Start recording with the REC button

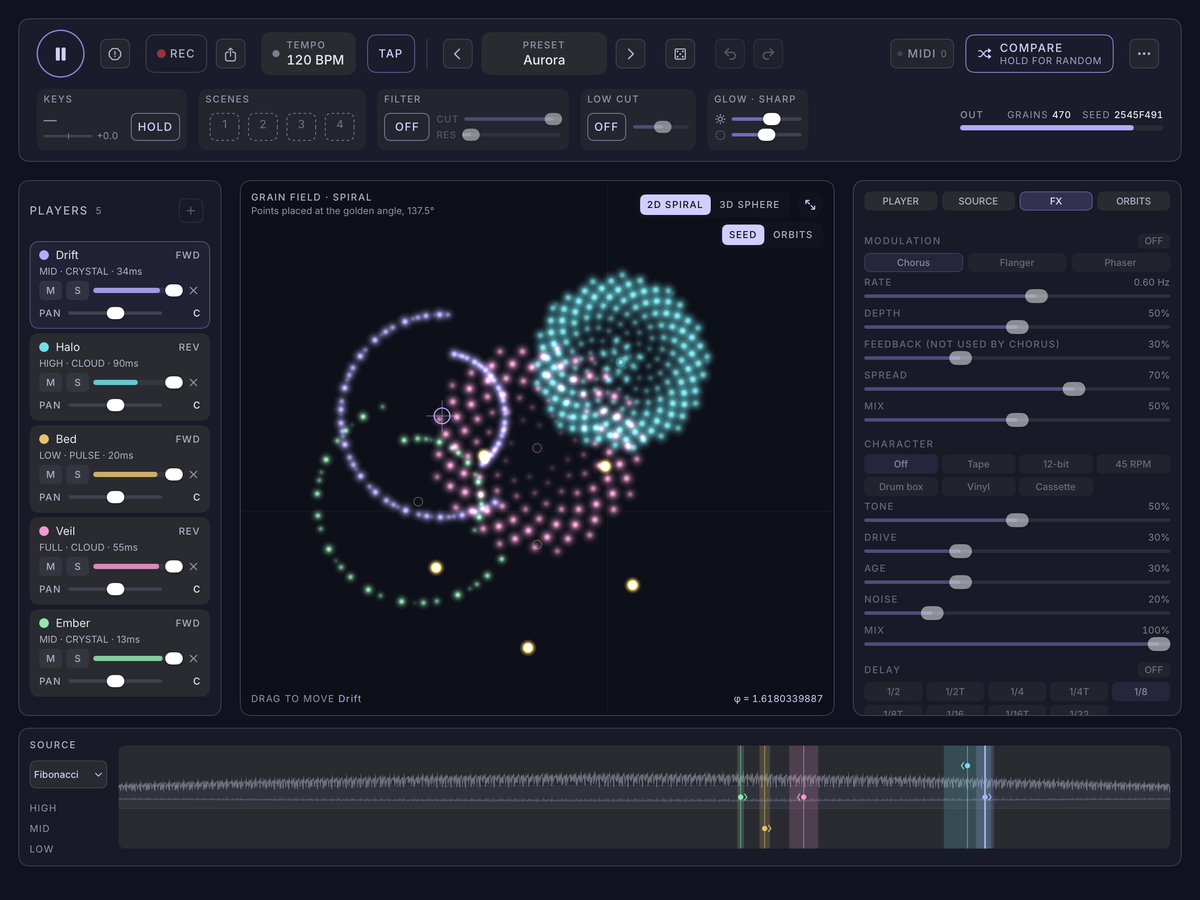[x=176, y=54]
